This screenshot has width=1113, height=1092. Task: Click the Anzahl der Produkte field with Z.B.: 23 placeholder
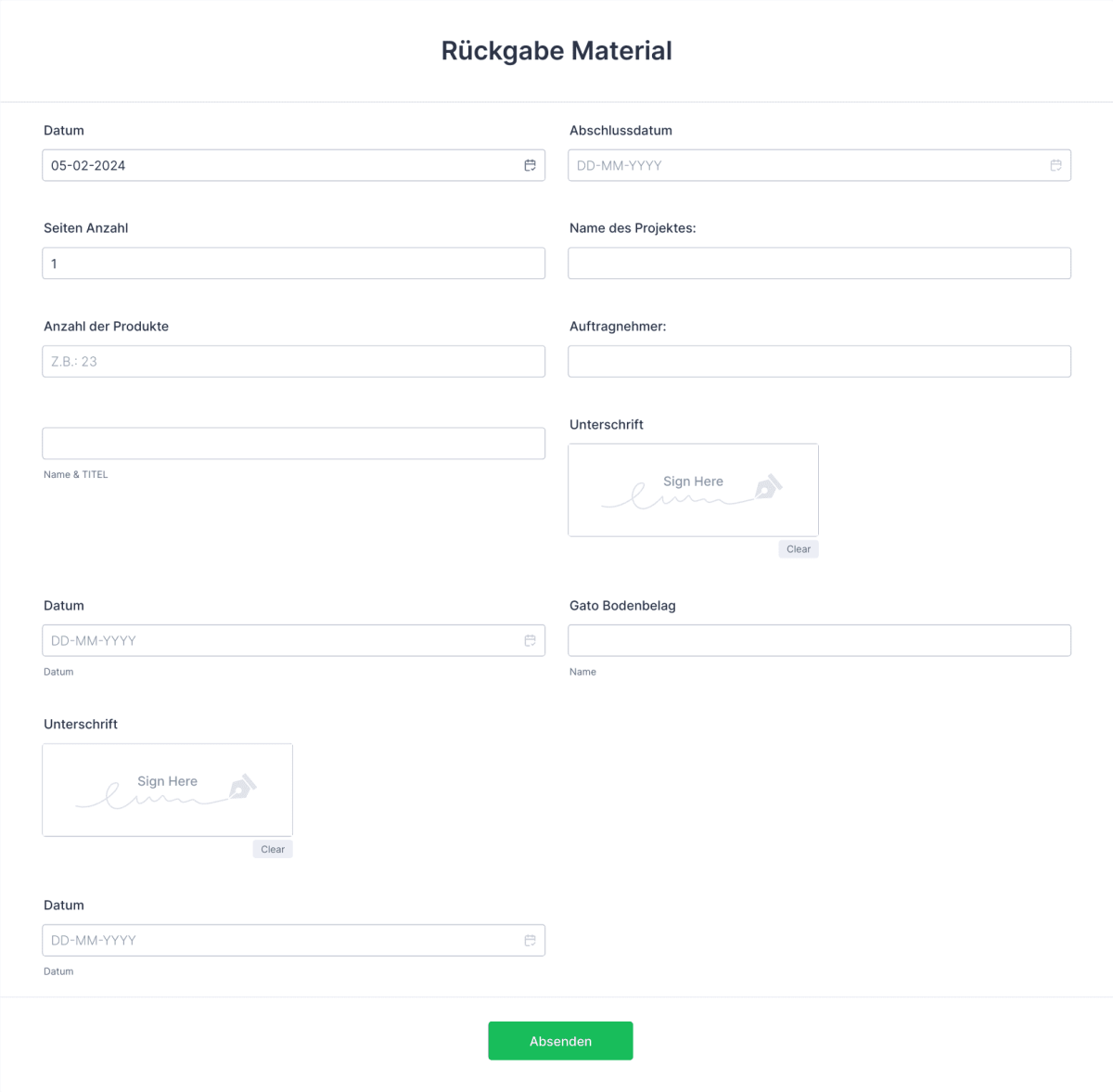coord(293,361)
